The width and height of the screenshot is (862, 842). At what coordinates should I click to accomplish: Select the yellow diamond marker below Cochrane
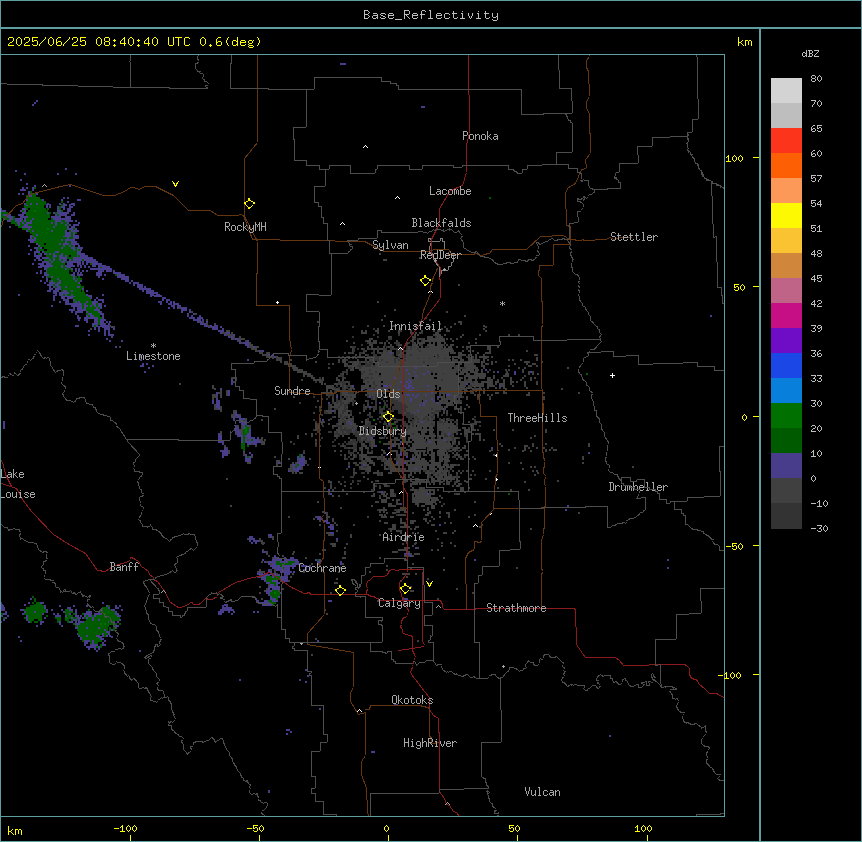coord(340,590)
